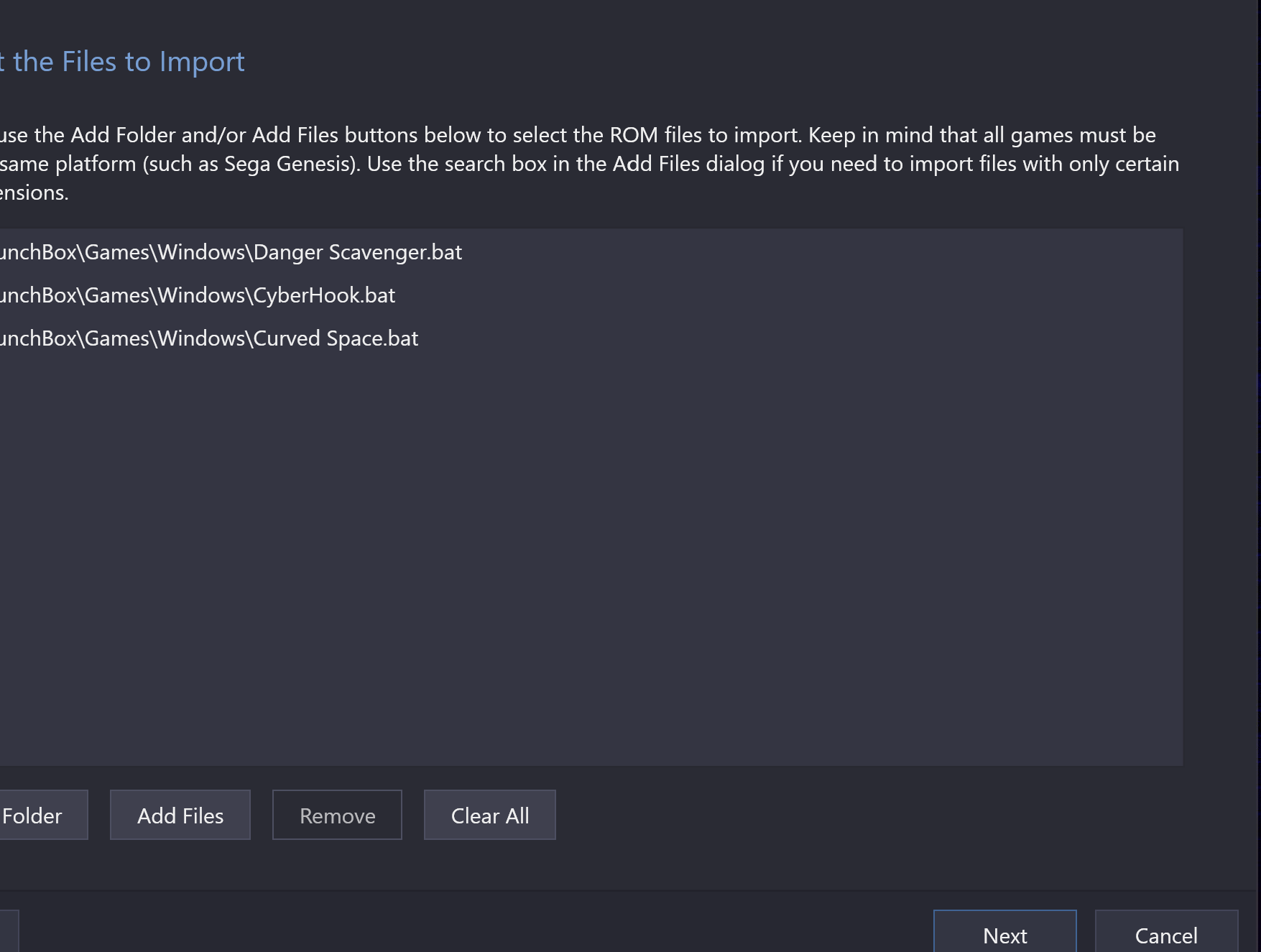Image resolution: width=1261 pixels, height=952 pixels.
Task: Select the Danger Scavenger.bat entry
Action: (591, 252)
